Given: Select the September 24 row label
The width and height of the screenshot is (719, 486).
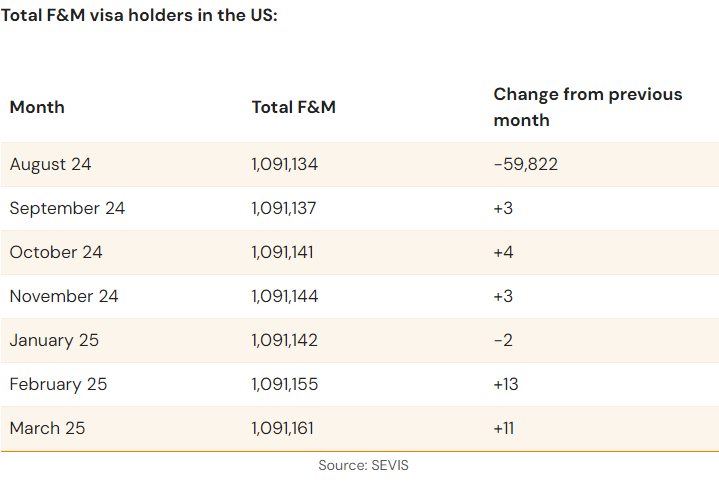Looking at the screenshot, I should pos(67,208).
